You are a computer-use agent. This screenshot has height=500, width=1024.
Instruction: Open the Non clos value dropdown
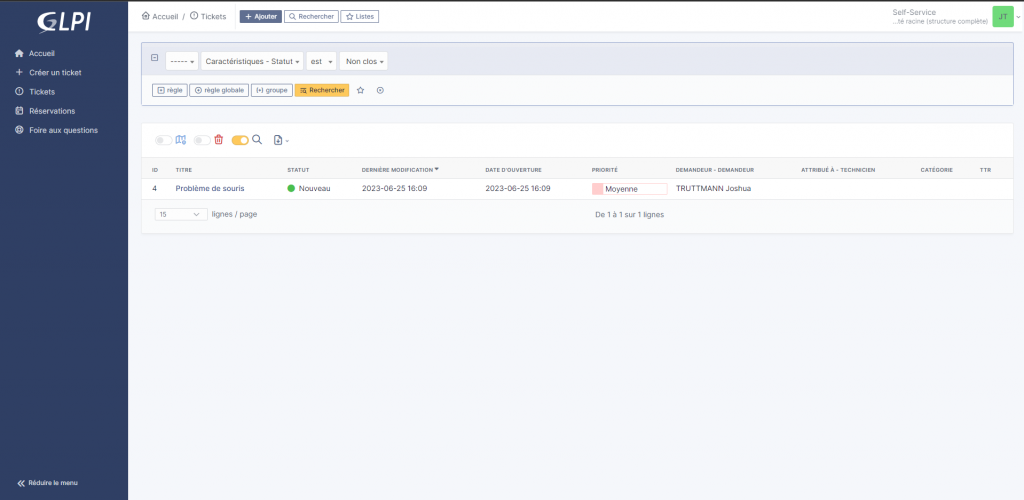363,61
